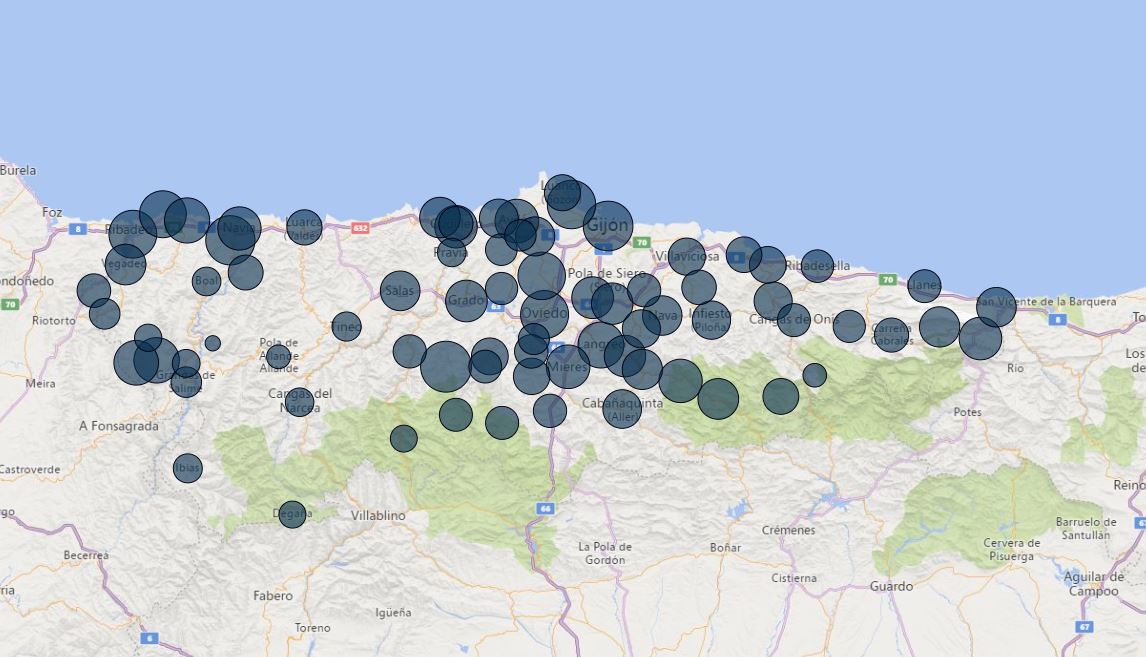Image resolution: width=1146 pixels, height=657 pixels.
Task: Click the A Fonsagrada town label
Action: point(118,426)
